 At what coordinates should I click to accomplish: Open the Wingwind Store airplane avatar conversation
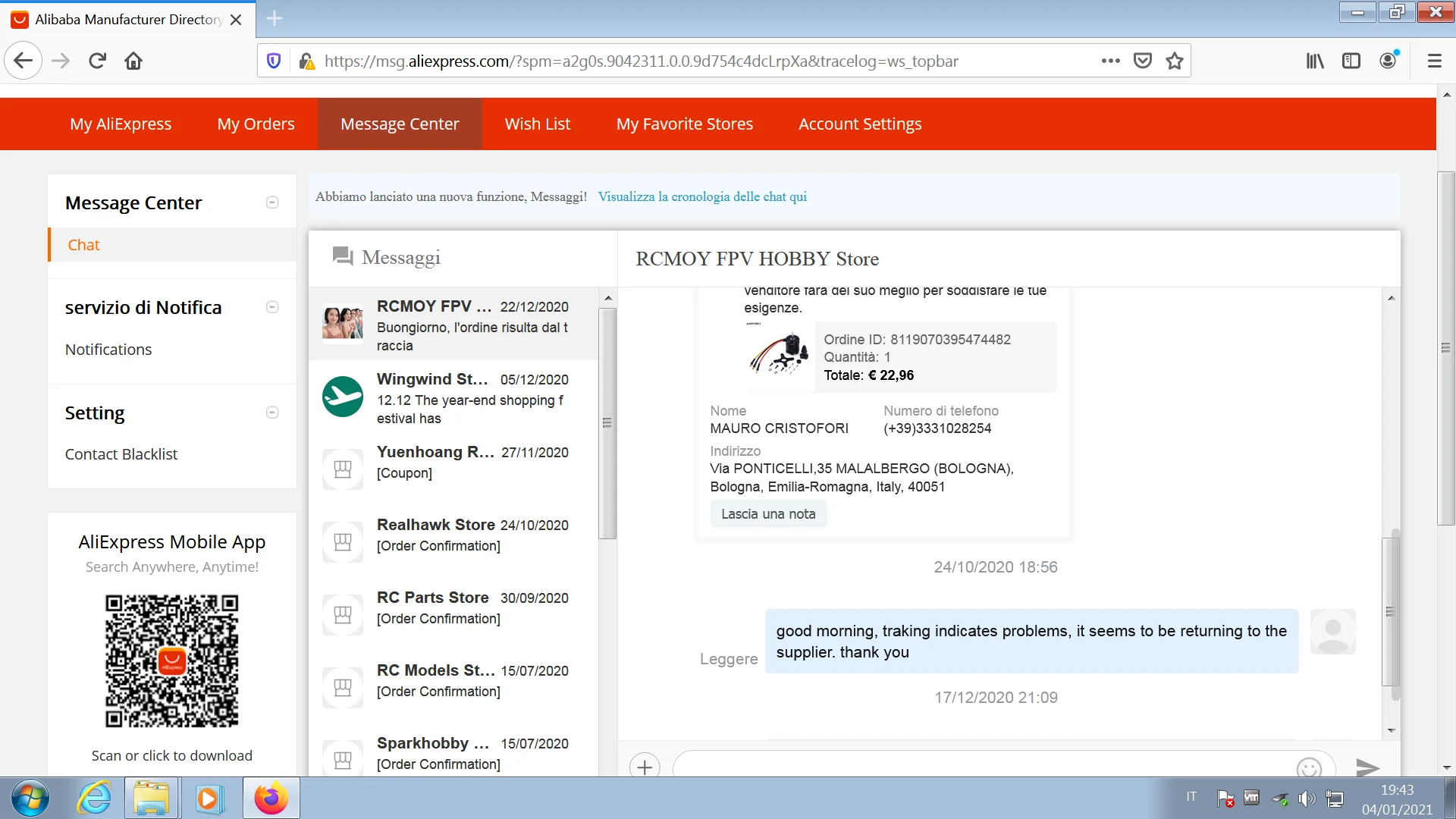coord(343,397)
